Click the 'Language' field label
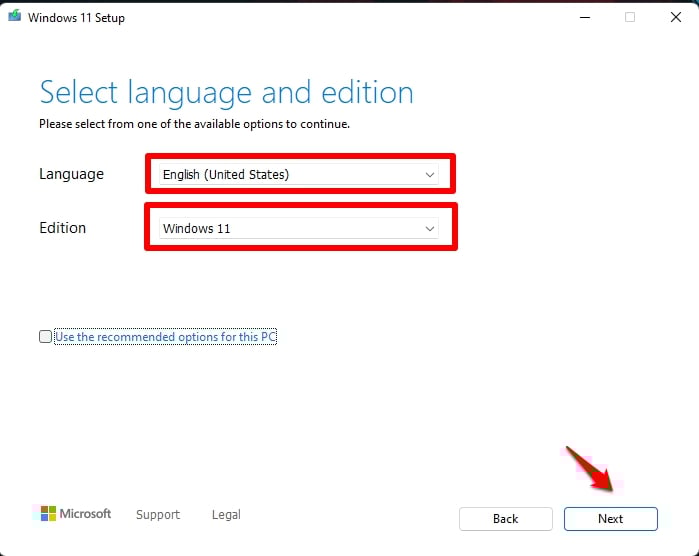This screenshot has height=556, width=699. pos(71,174)
